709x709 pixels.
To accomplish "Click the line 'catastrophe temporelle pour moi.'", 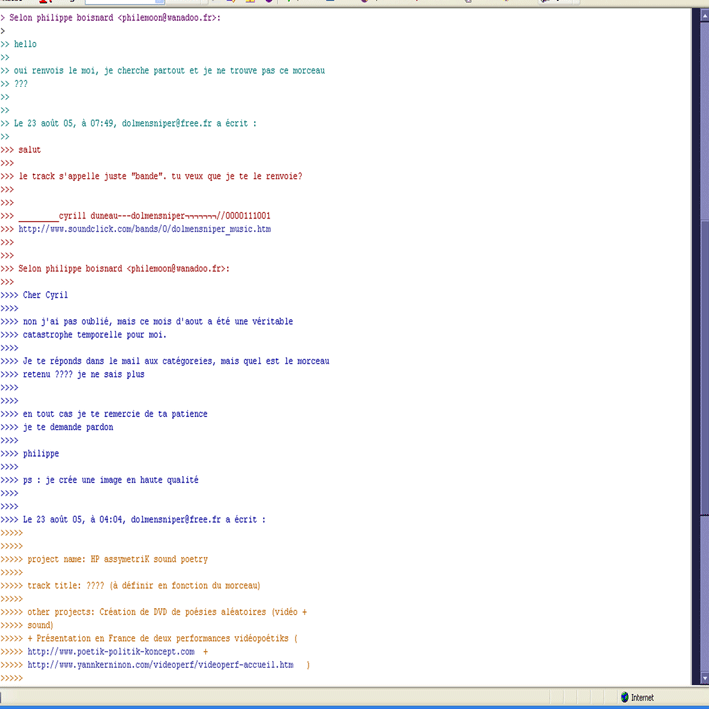I will click(x=84, y=335).
